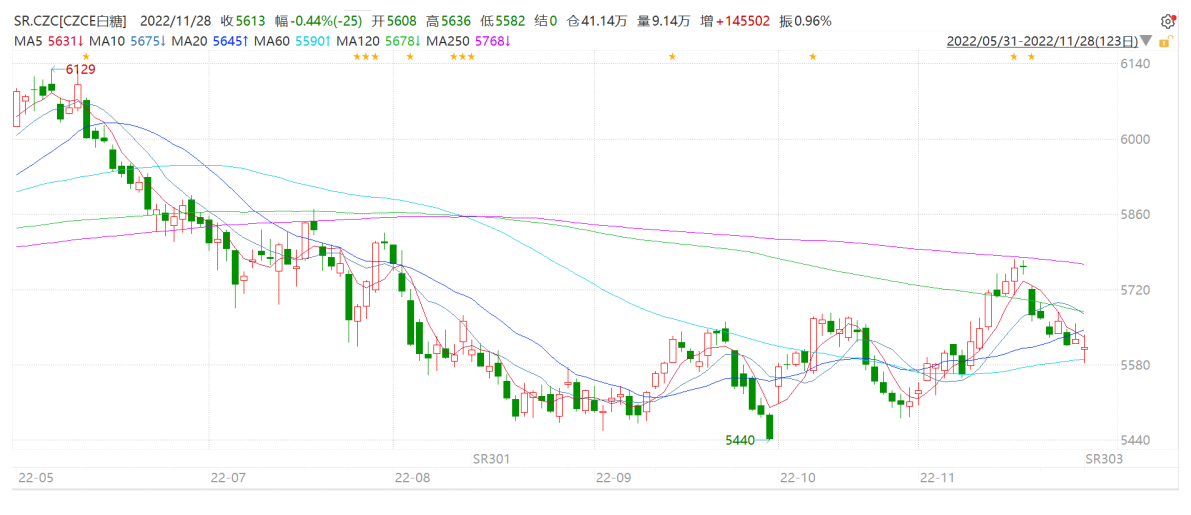
Task: Click the SR.CZC[CZCE白糖] symbol title
Action: coord(74,21)
